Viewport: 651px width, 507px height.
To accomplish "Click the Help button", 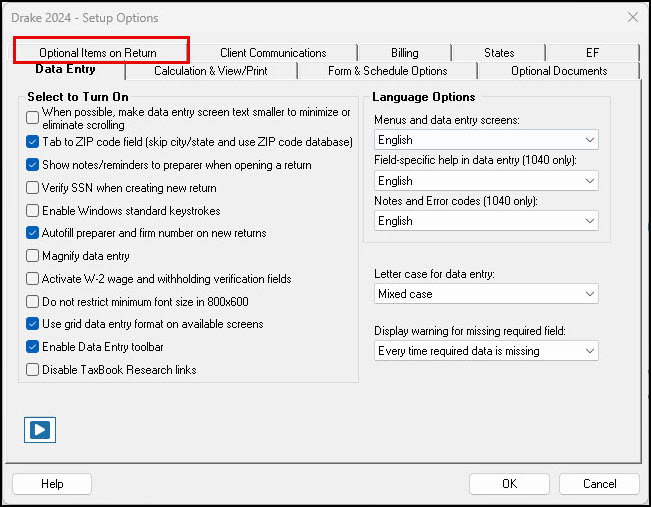I will tap(52, 484).
